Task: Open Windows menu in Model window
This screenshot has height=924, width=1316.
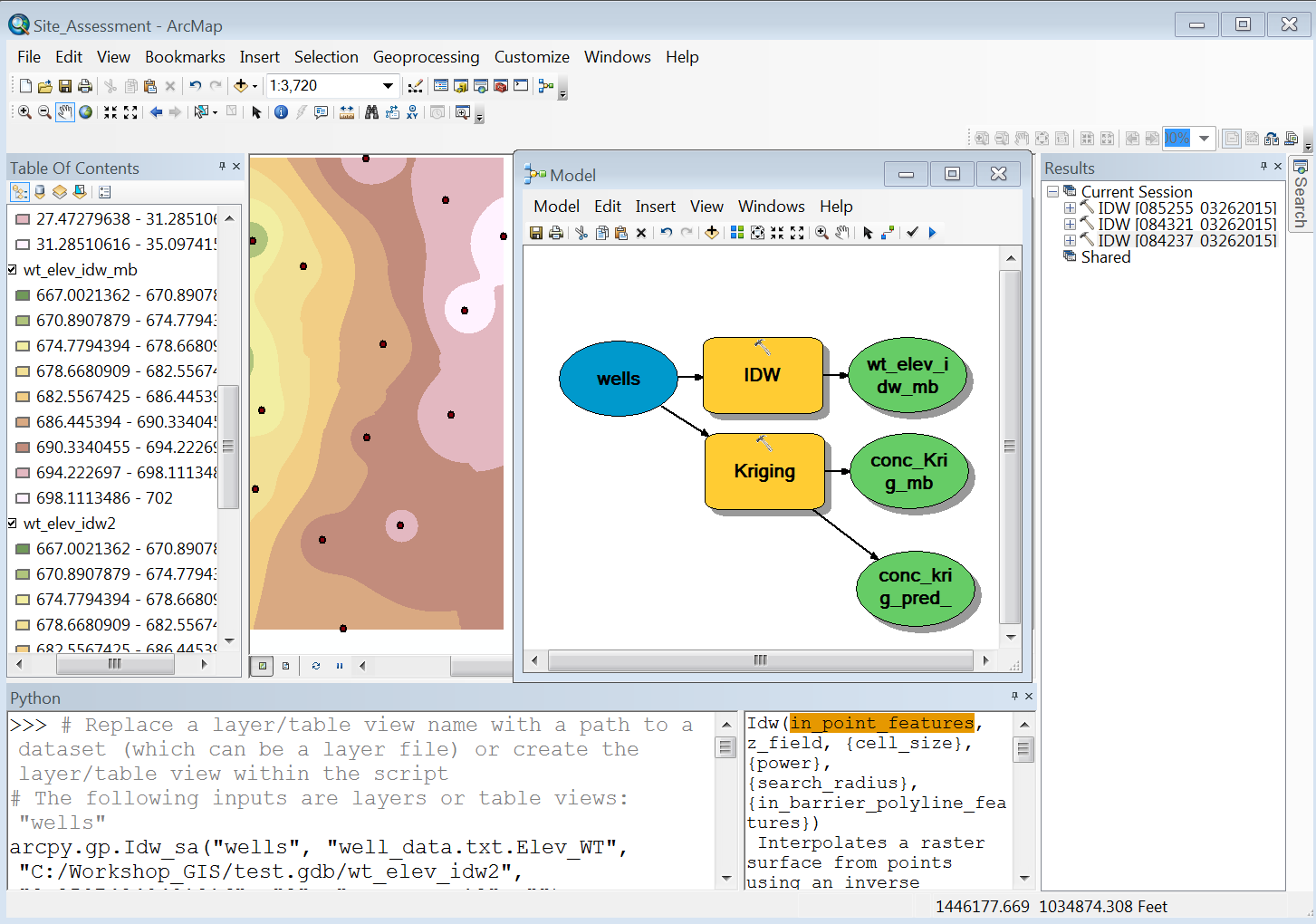Action: coord(771,207)
